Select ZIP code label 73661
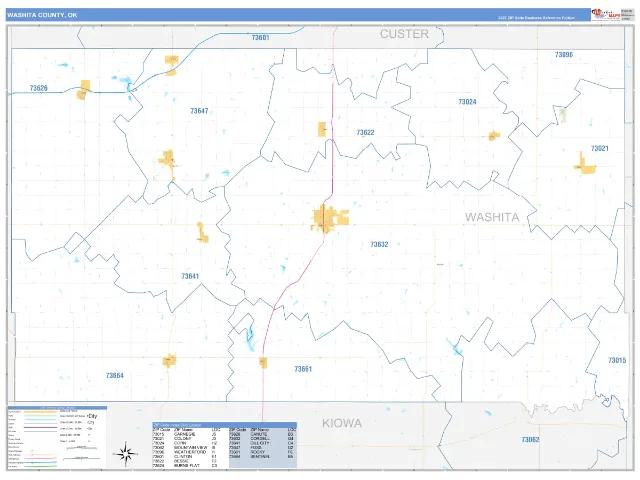Screen dimensions: 640x480 pos(303,369)
